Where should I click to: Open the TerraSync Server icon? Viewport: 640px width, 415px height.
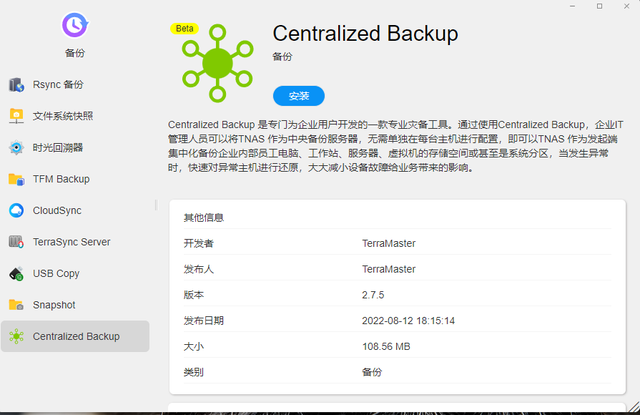[16, 242]
